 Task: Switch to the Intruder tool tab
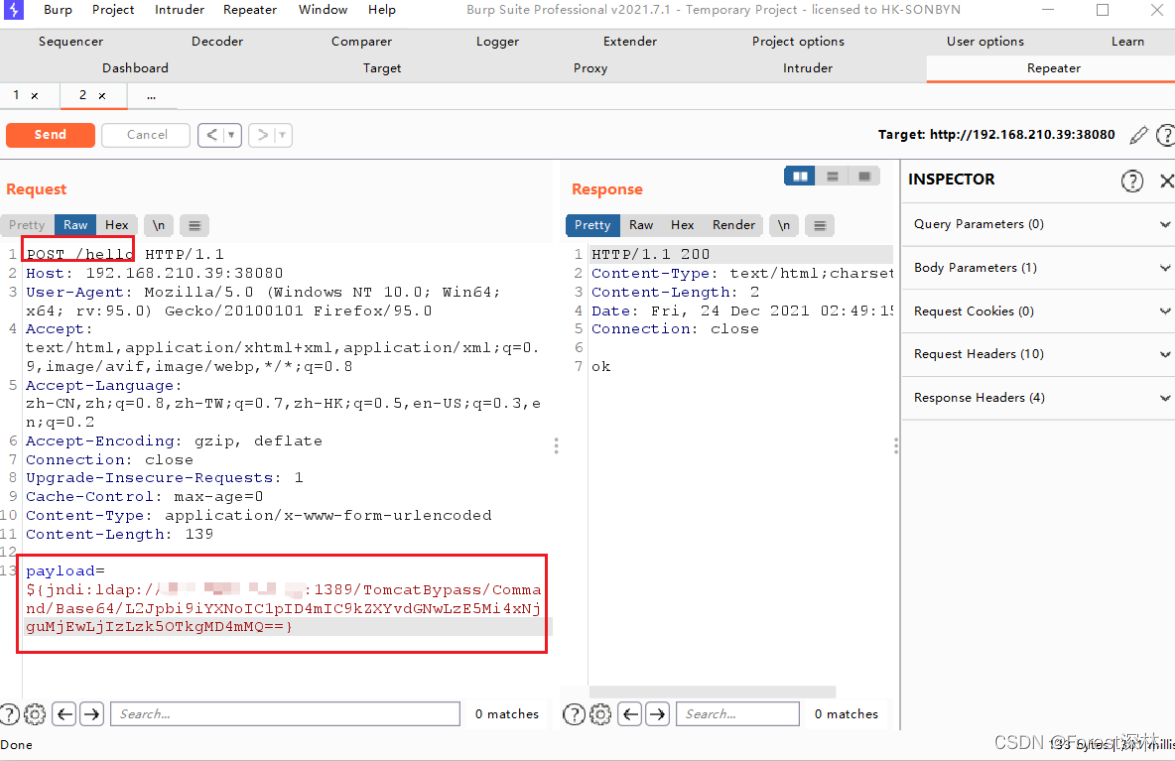(808, 68)
